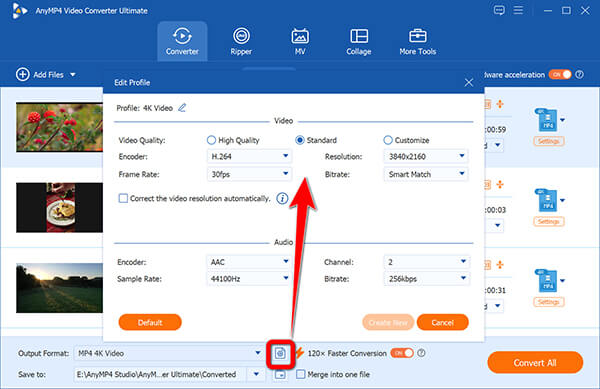
Task: Expand the Add Files dropdown arrow
Action: [x=73, y=75]
